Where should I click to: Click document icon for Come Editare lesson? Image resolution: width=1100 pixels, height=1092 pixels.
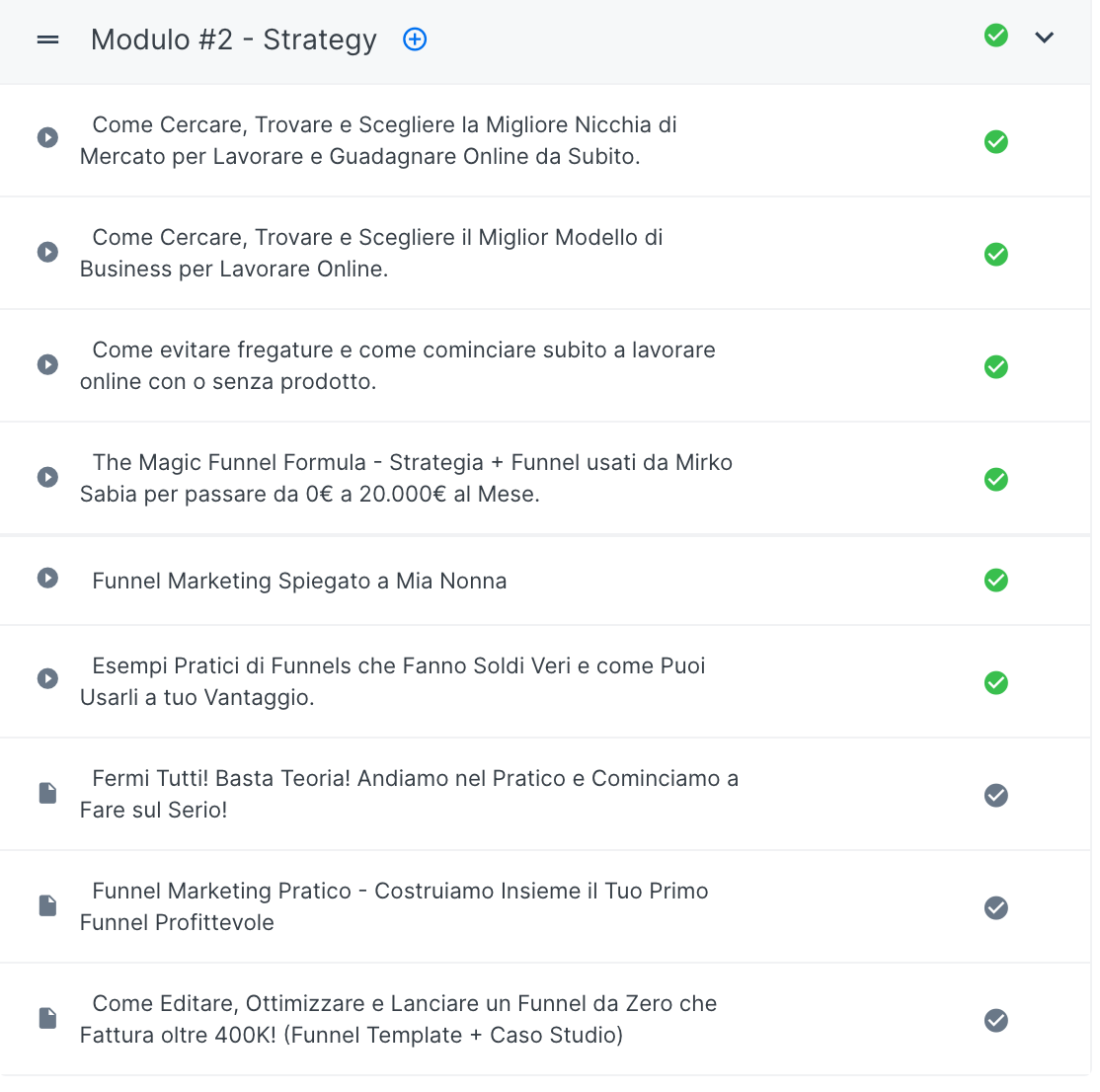click(x=47, y=1018)
